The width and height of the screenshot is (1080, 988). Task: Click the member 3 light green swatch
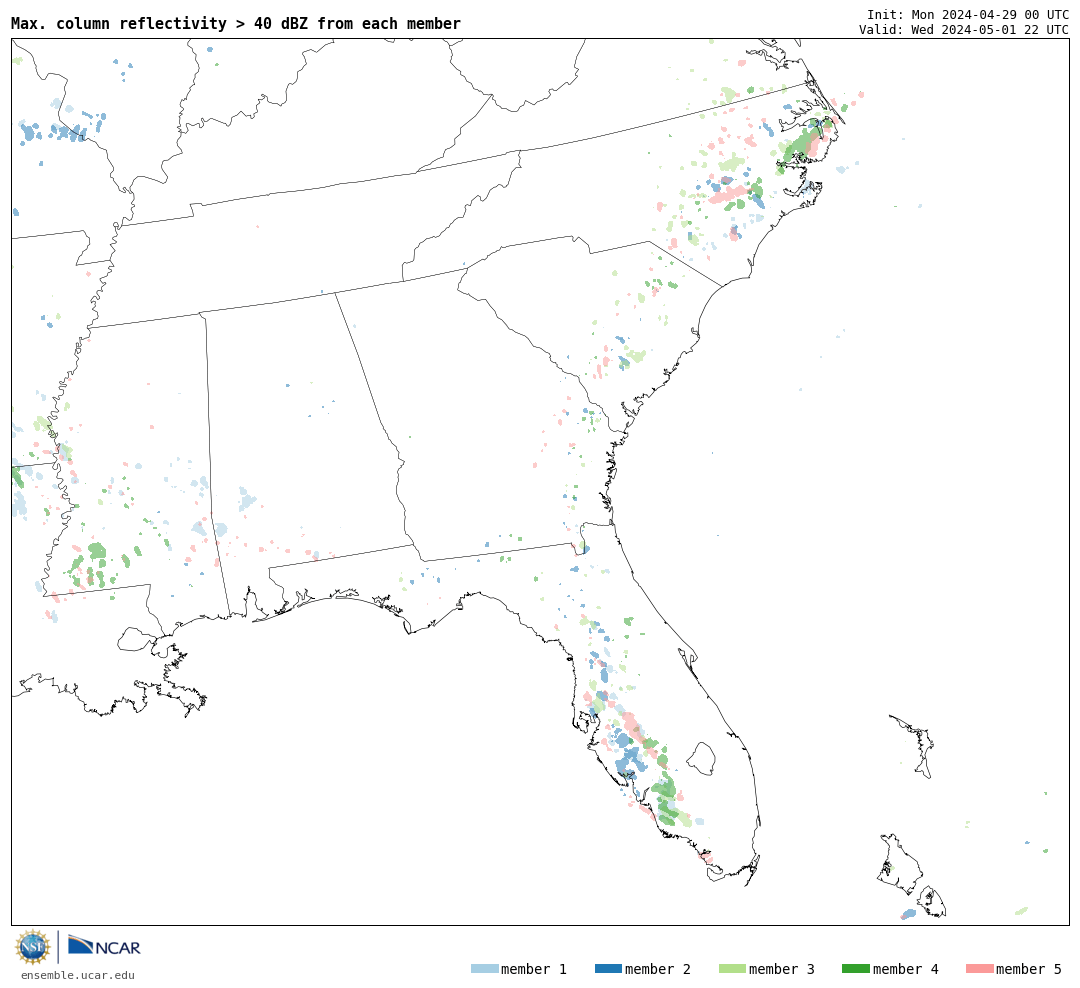coord(732,969)
